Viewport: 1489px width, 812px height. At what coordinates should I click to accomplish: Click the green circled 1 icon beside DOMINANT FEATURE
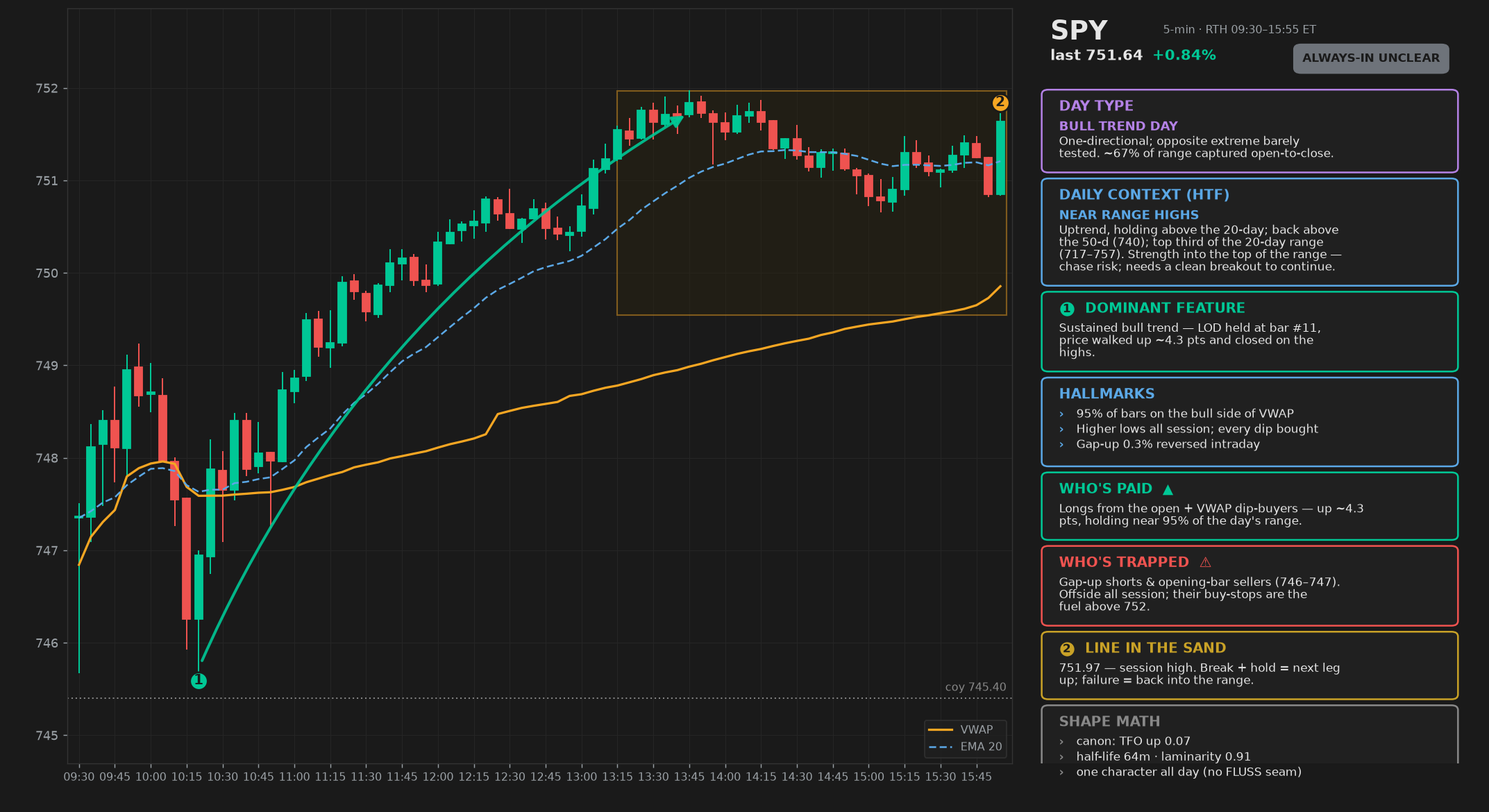click(x=1067, y=309)
